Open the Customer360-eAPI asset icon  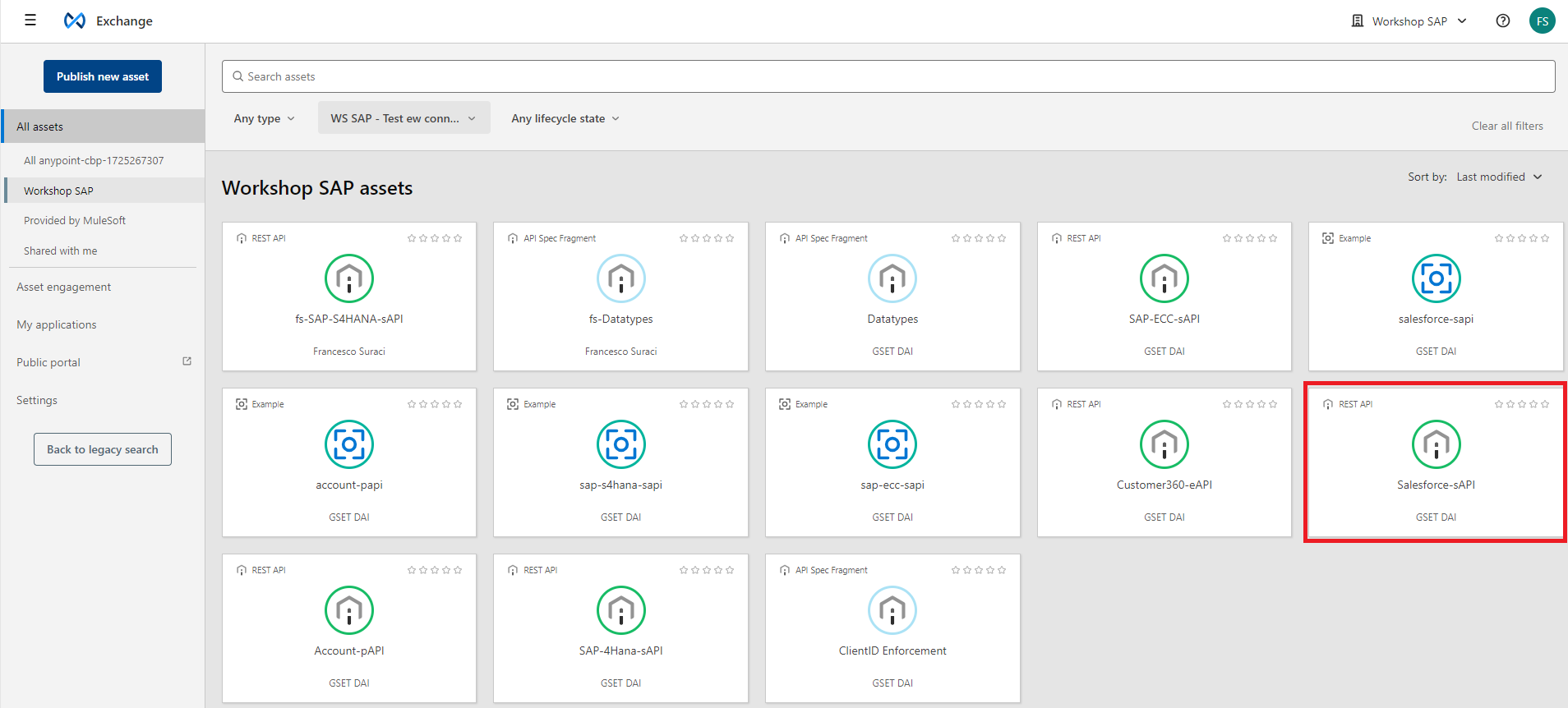tap(1164, 444)
